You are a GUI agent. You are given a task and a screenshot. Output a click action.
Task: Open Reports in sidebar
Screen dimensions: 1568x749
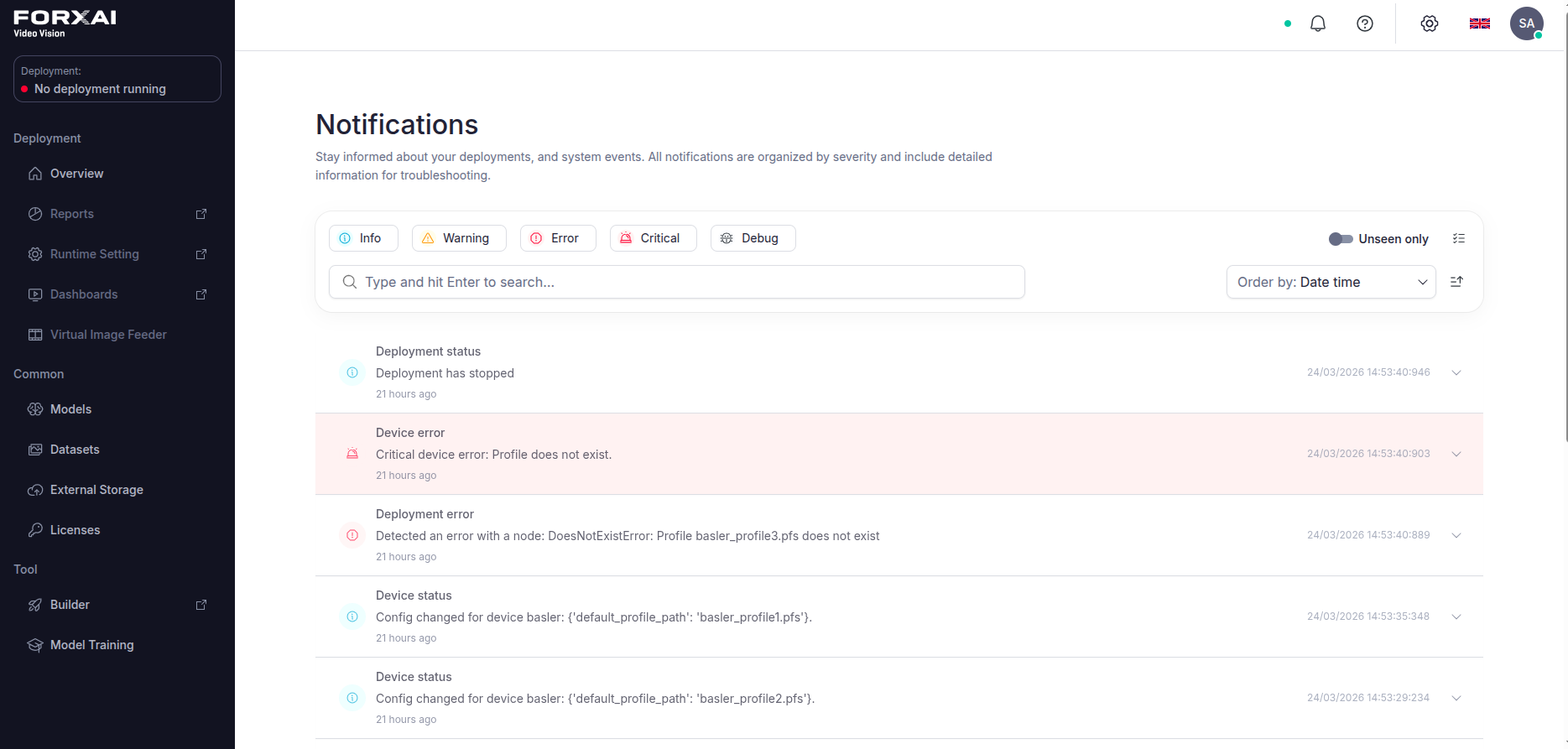point(117,214)
